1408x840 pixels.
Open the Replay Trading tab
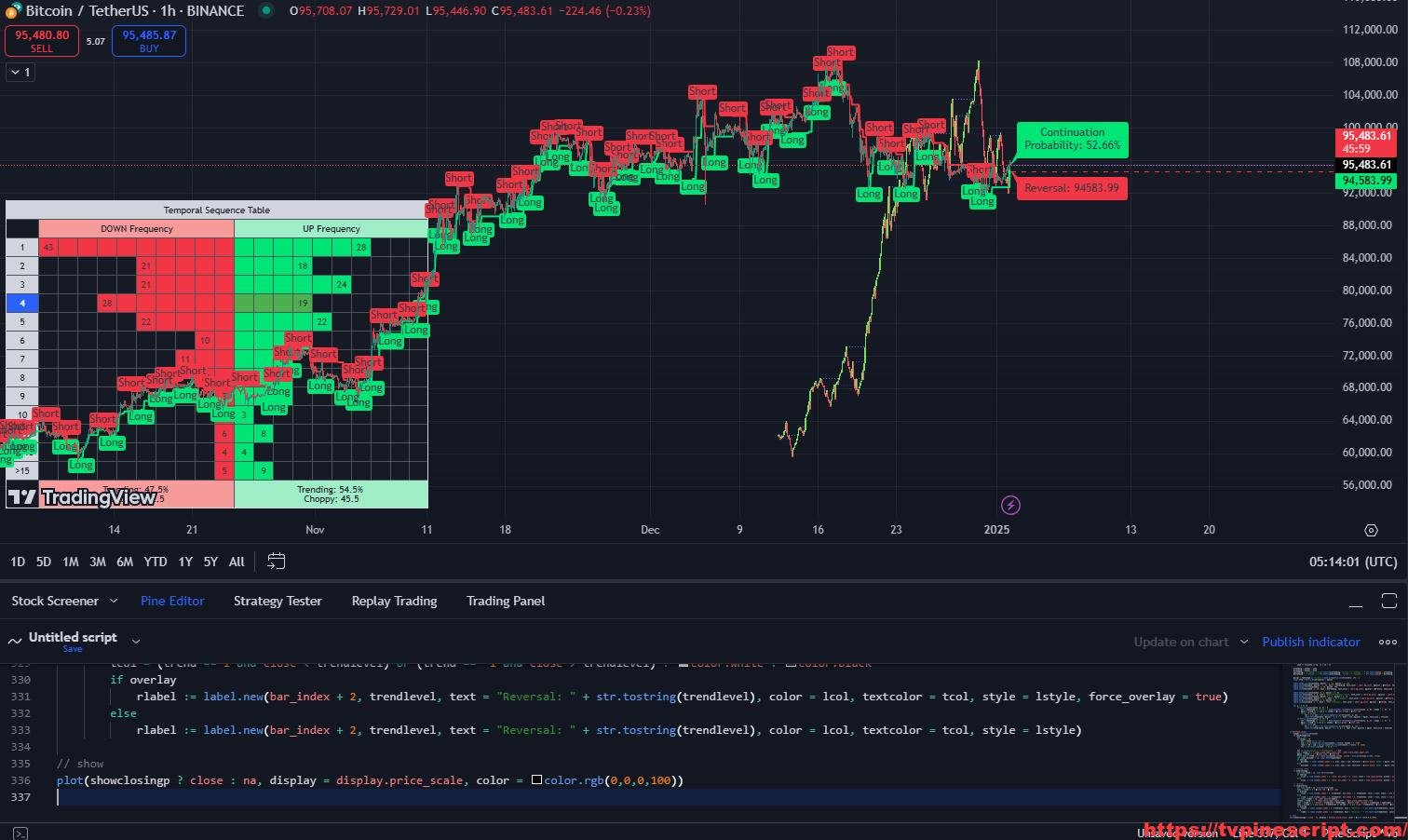394,601
